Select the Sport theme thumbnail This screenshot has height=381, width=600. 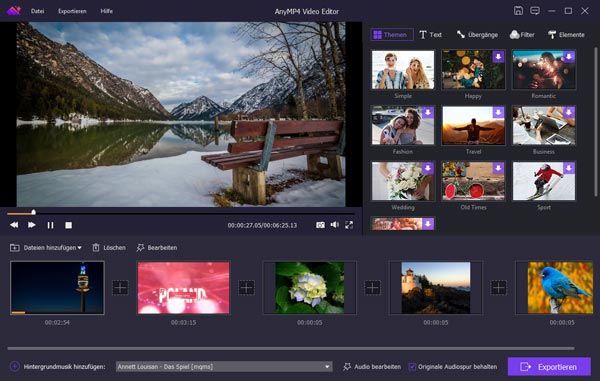click(x=544, y=181)
